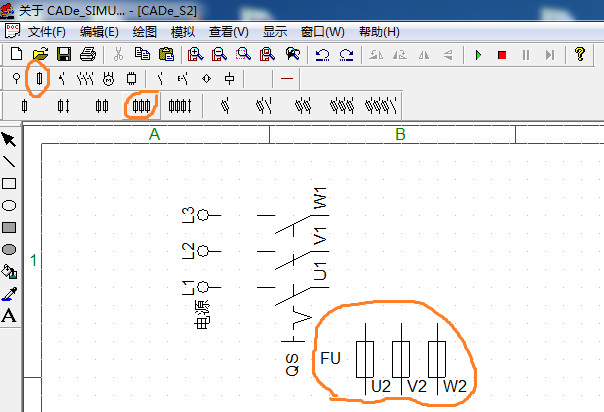
Task: Copy the selection with the copy icon
Action: point(142,54)
